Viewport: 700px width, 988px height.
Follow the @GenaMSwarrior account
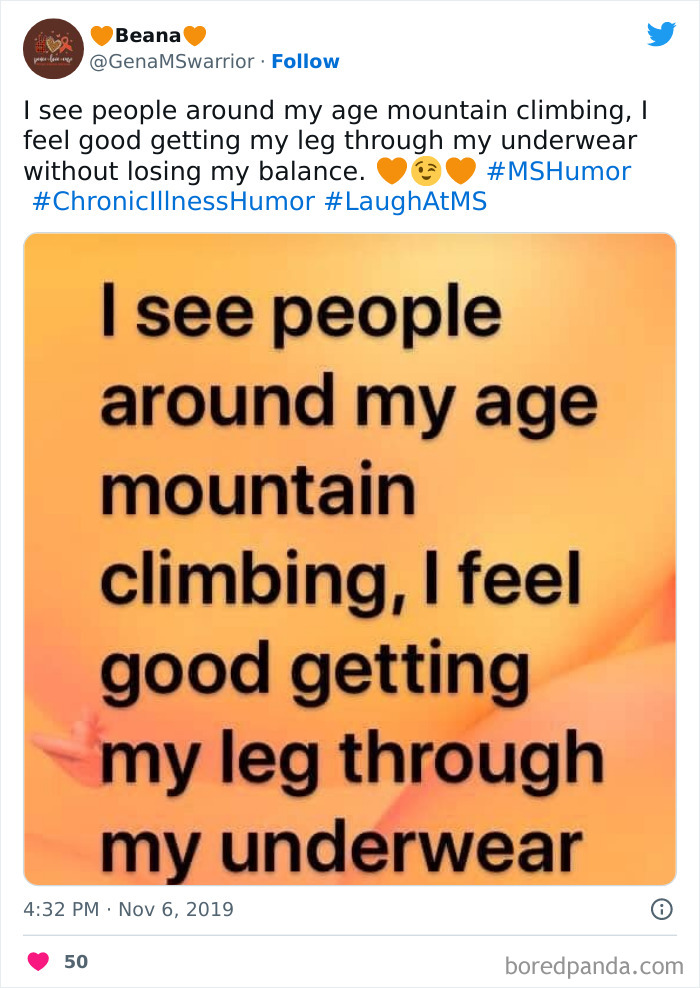pyautogui.click(x=306, y=61)
